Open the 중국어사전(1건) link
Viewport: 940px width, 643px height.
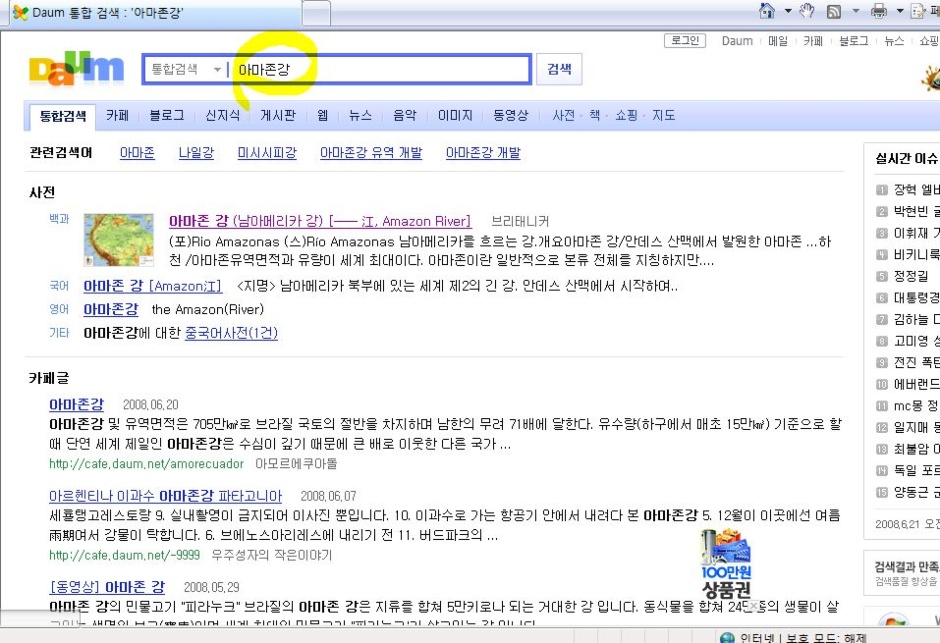coord(231,333)
